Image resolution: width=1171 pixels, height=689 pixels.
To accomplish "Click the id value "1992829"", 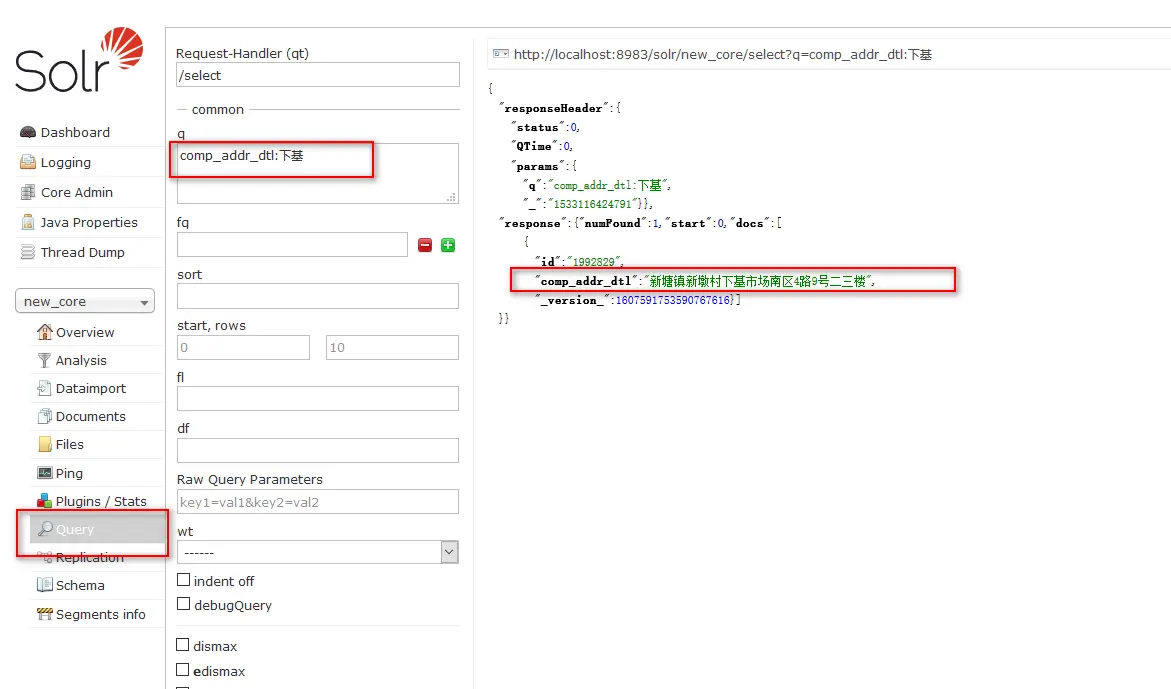I will [595, 261].
